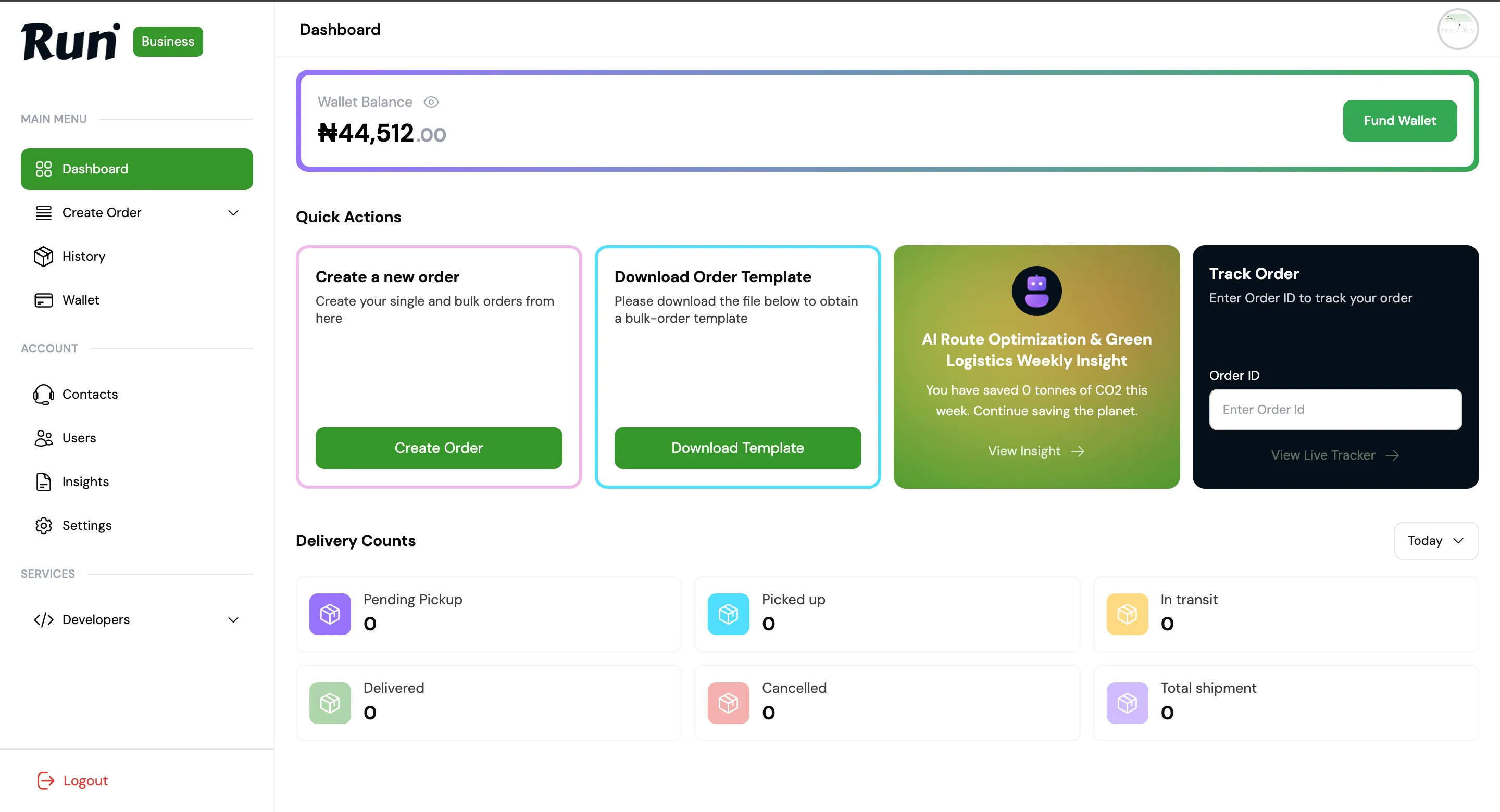Click the Wallet card icon

(44, 300)
